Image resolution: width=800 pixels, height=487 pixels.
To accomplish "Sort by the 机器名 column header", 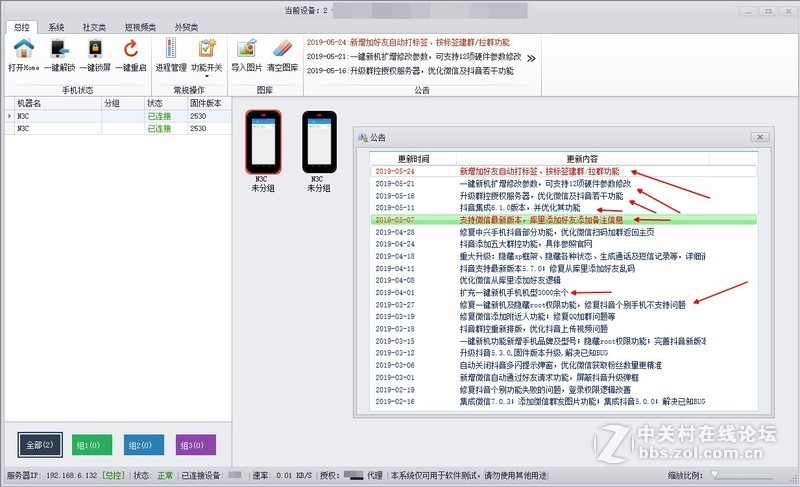I will click(58, 103).
